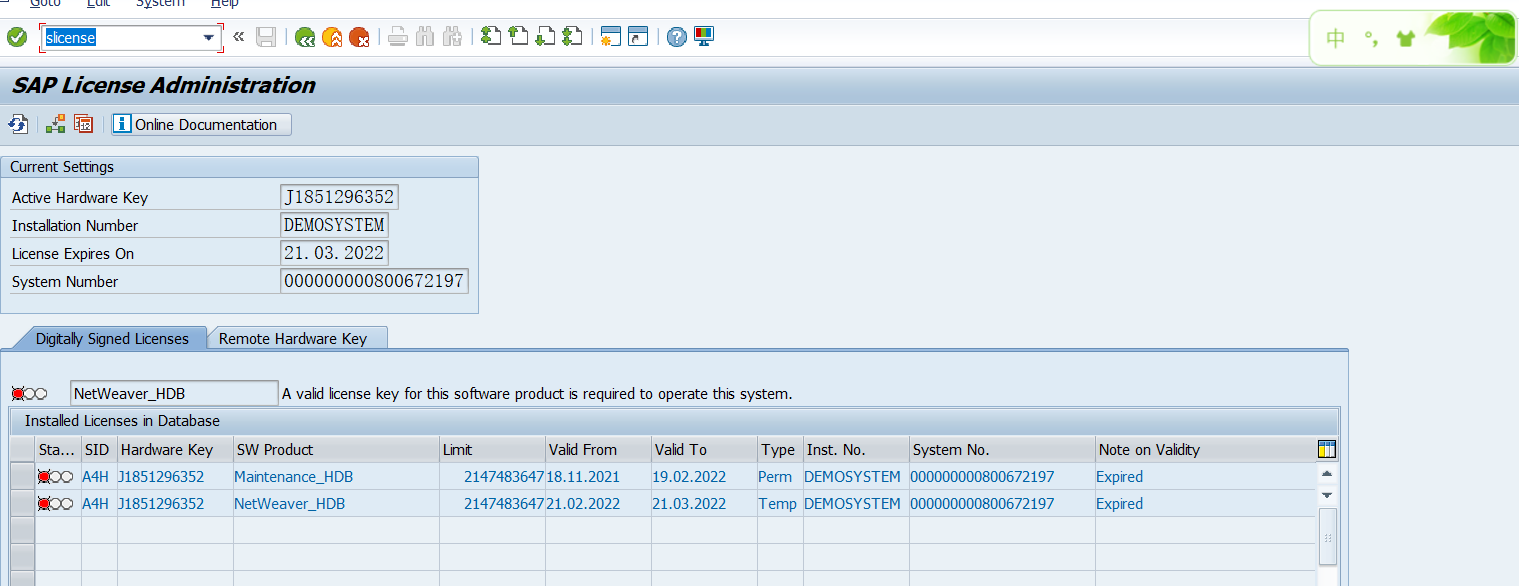Open the Help question mark icon

677,38
